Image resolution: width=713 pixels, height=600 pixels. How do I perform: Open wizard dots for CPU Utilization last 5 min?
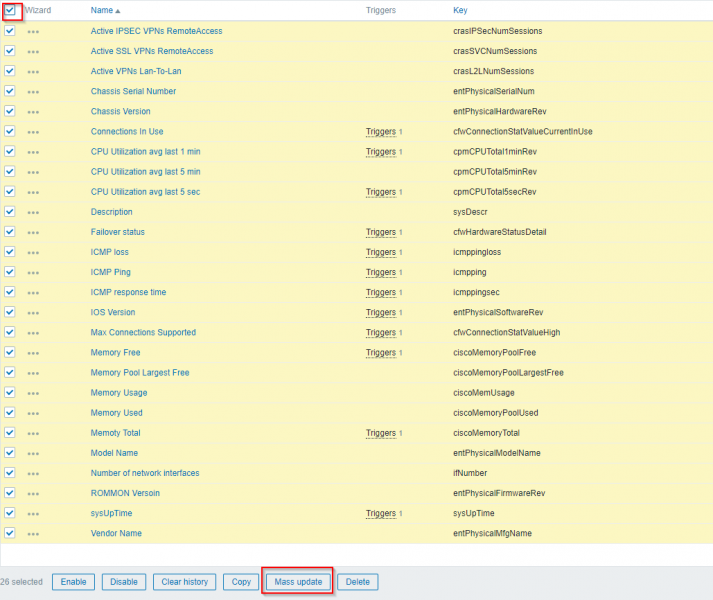coord(33,172)
